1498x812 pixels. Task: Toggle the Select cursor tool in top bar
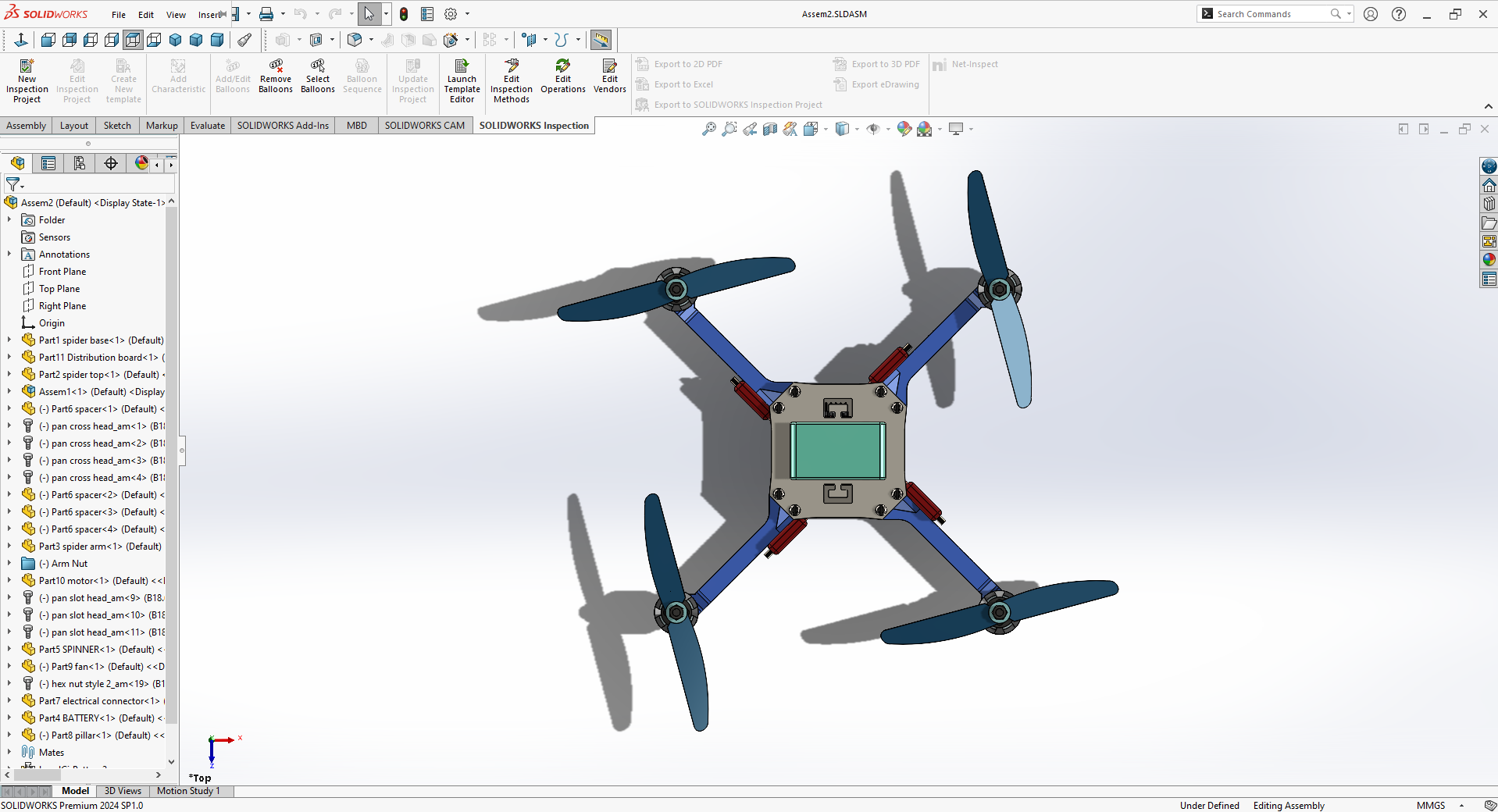coord(369,14)
